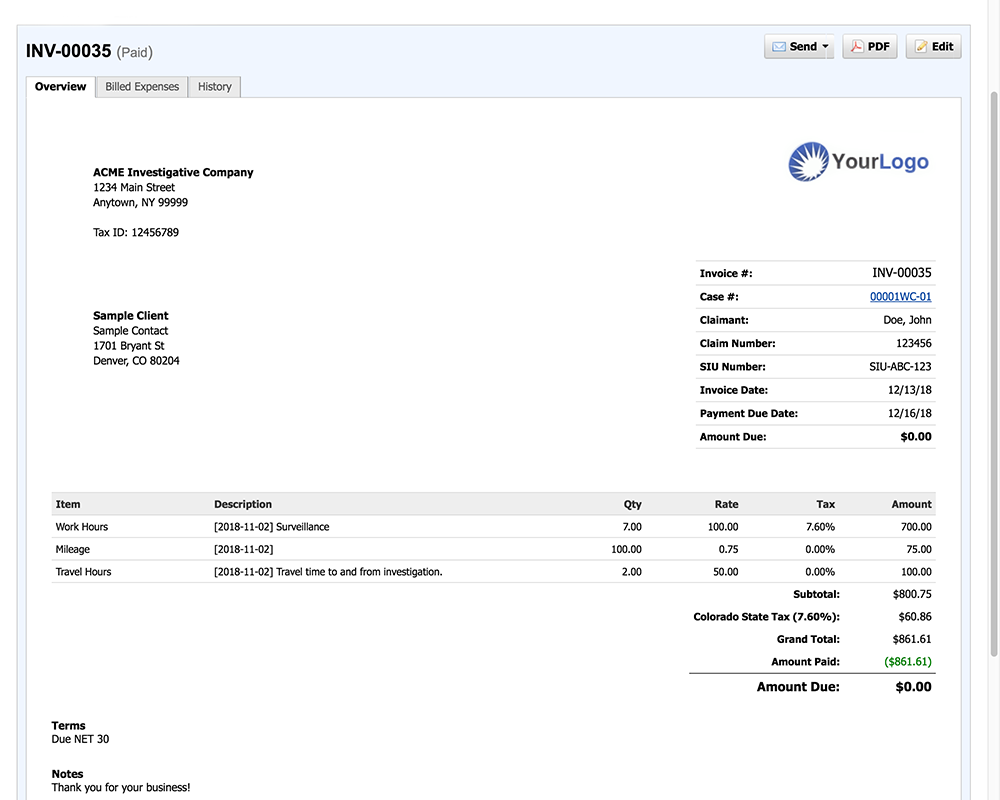Open case link 00001WC-01
Image resolution: width=1000 pixels, height=800 pixels.
[901, 297]
